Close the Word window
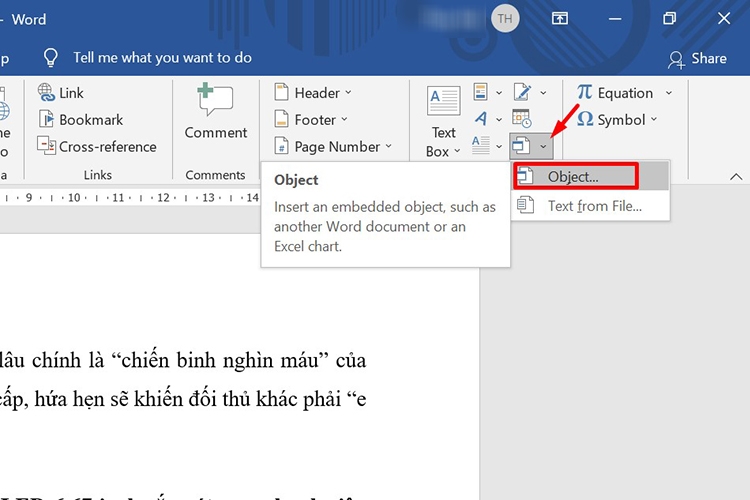Image resolution: width=750 pixels, height=500 pixels. point(724,19)
